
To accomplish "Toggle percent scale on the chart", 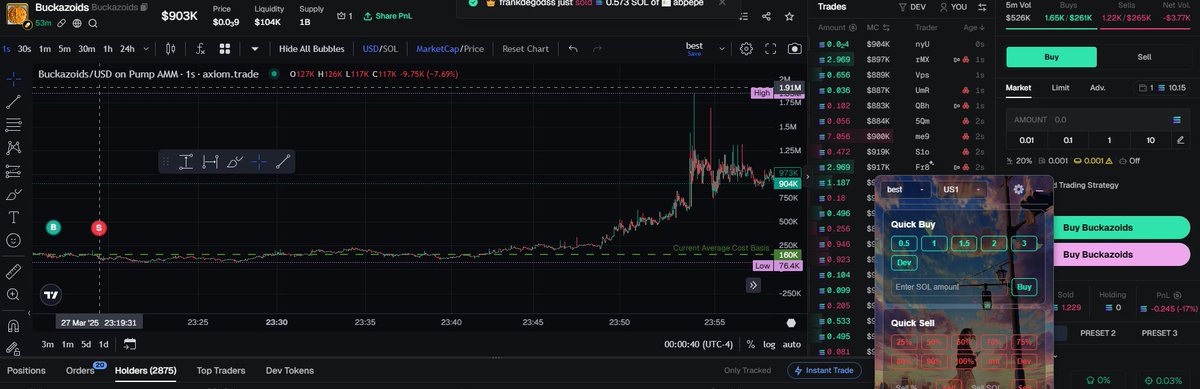I will pos(750,344).
